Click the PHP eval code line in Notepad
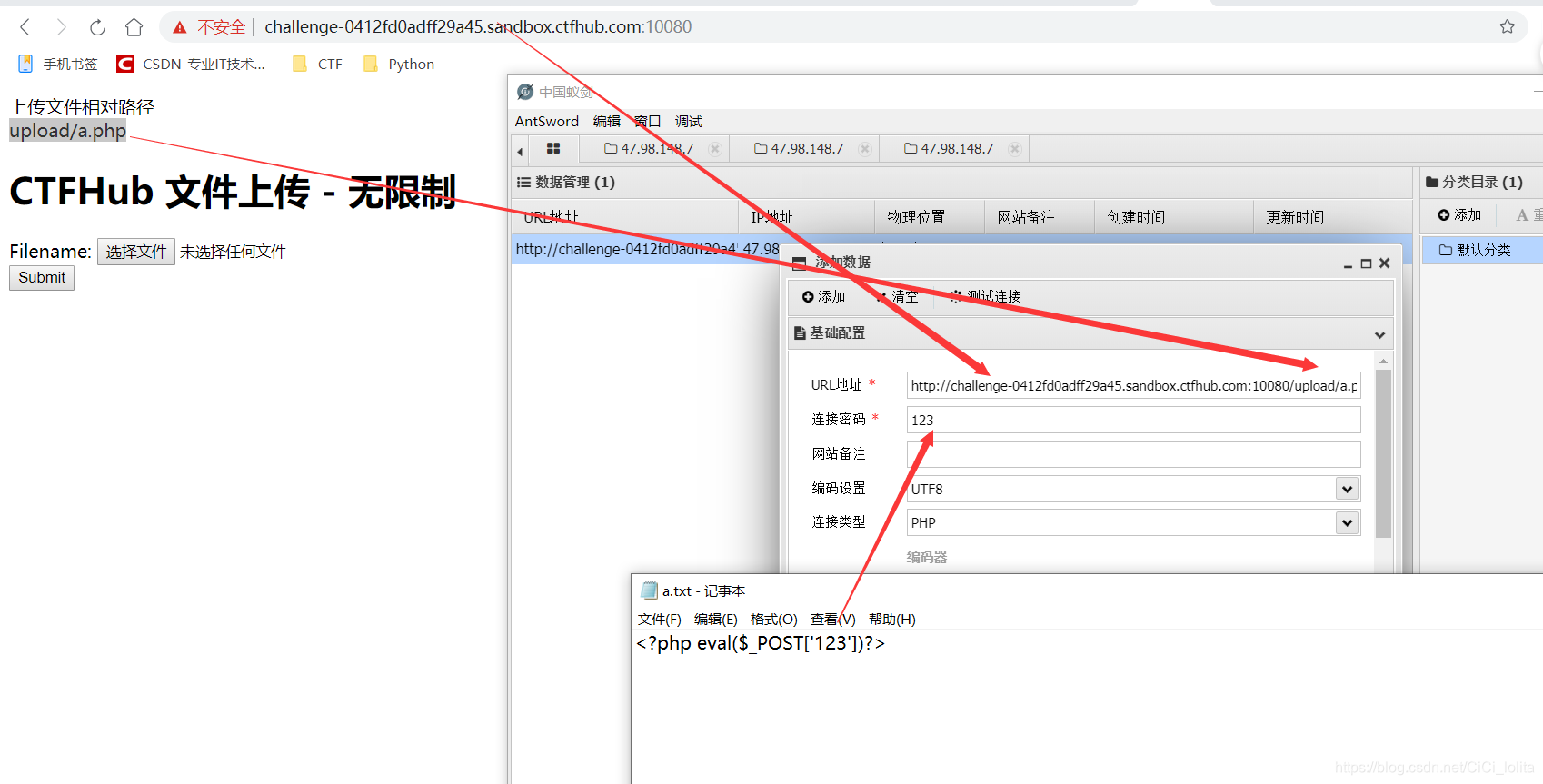 click(761, 643)
